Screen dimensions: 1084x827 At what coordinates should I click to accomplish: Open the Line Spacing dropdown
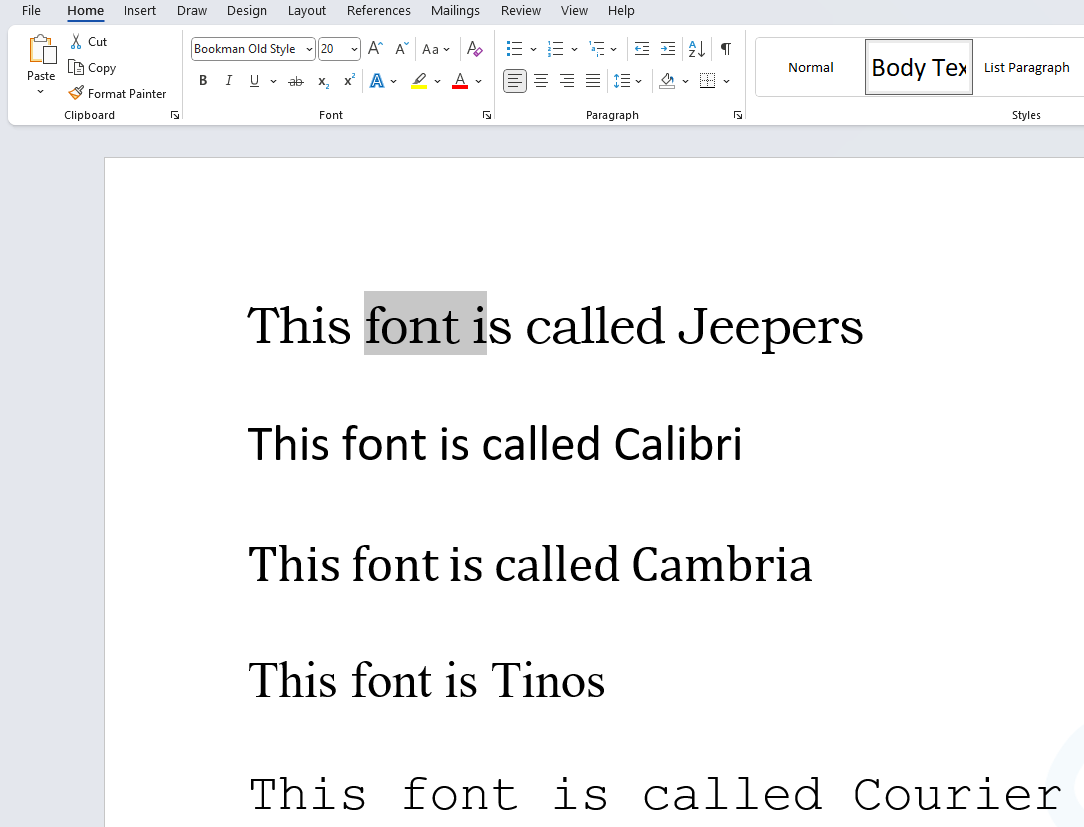638,81
